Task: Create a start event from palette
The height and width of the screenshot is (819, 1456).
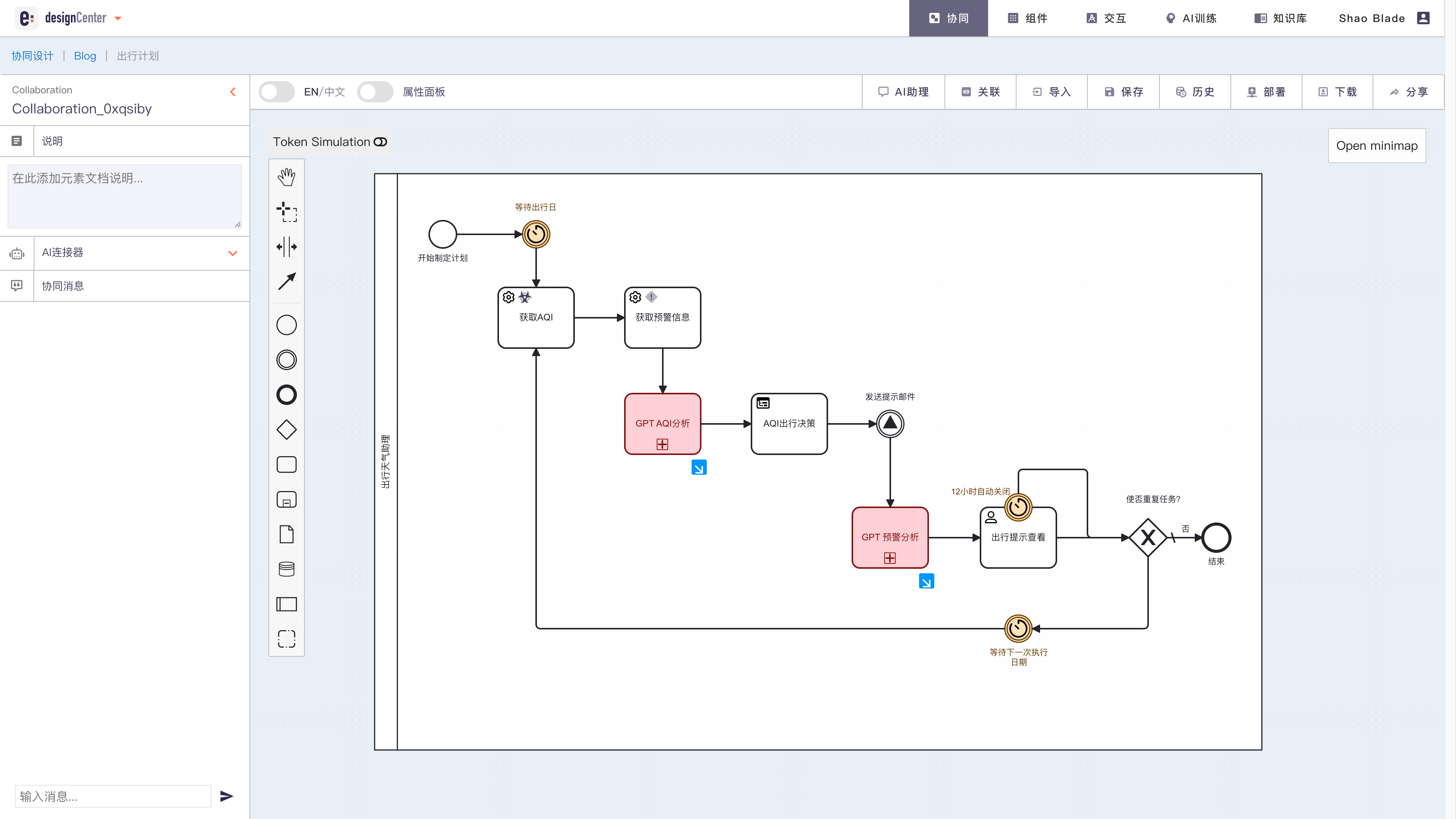Action: (x=287, y=325)
